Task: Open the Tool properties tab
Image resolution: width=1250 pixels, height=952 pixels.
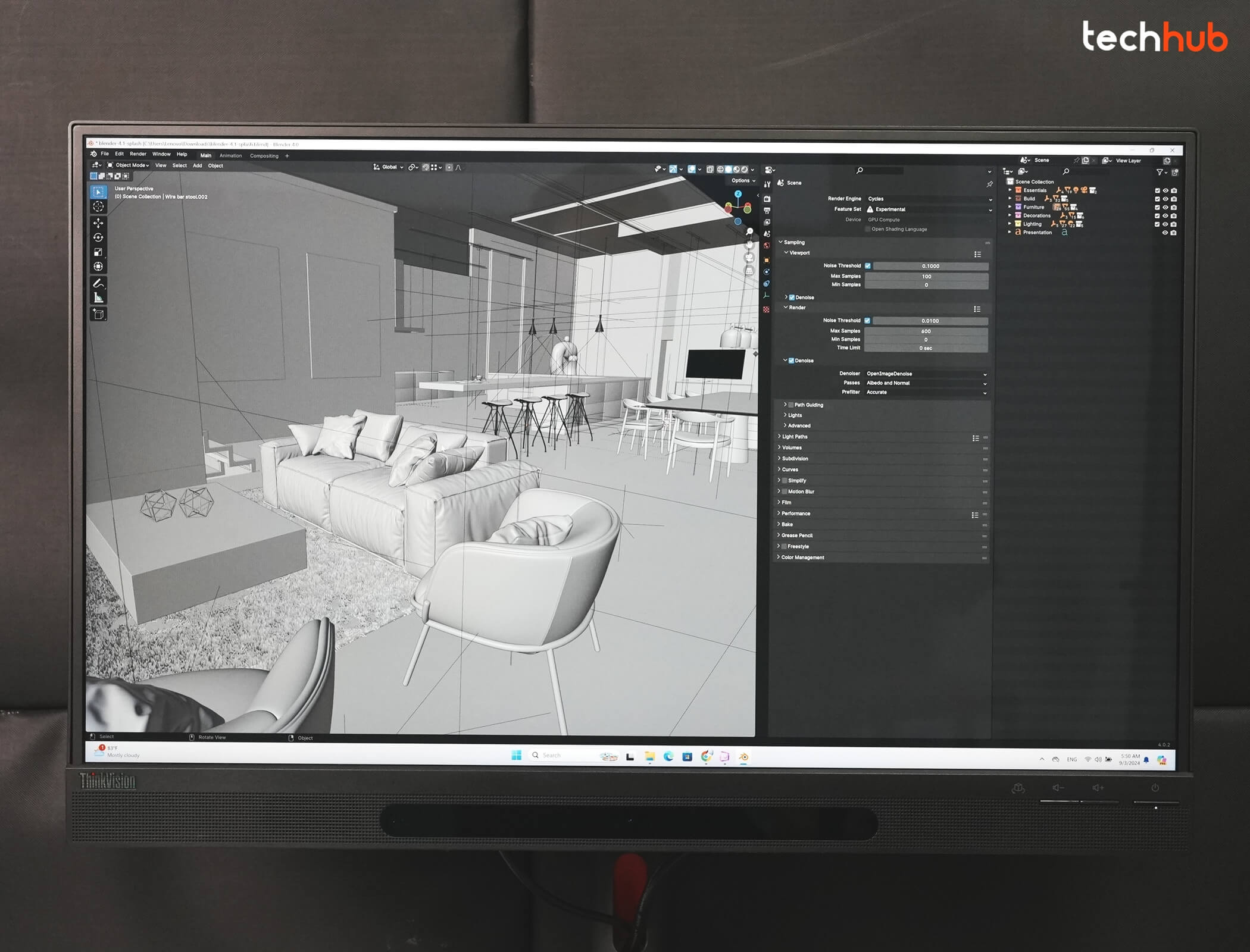Action: pos(767,184)
